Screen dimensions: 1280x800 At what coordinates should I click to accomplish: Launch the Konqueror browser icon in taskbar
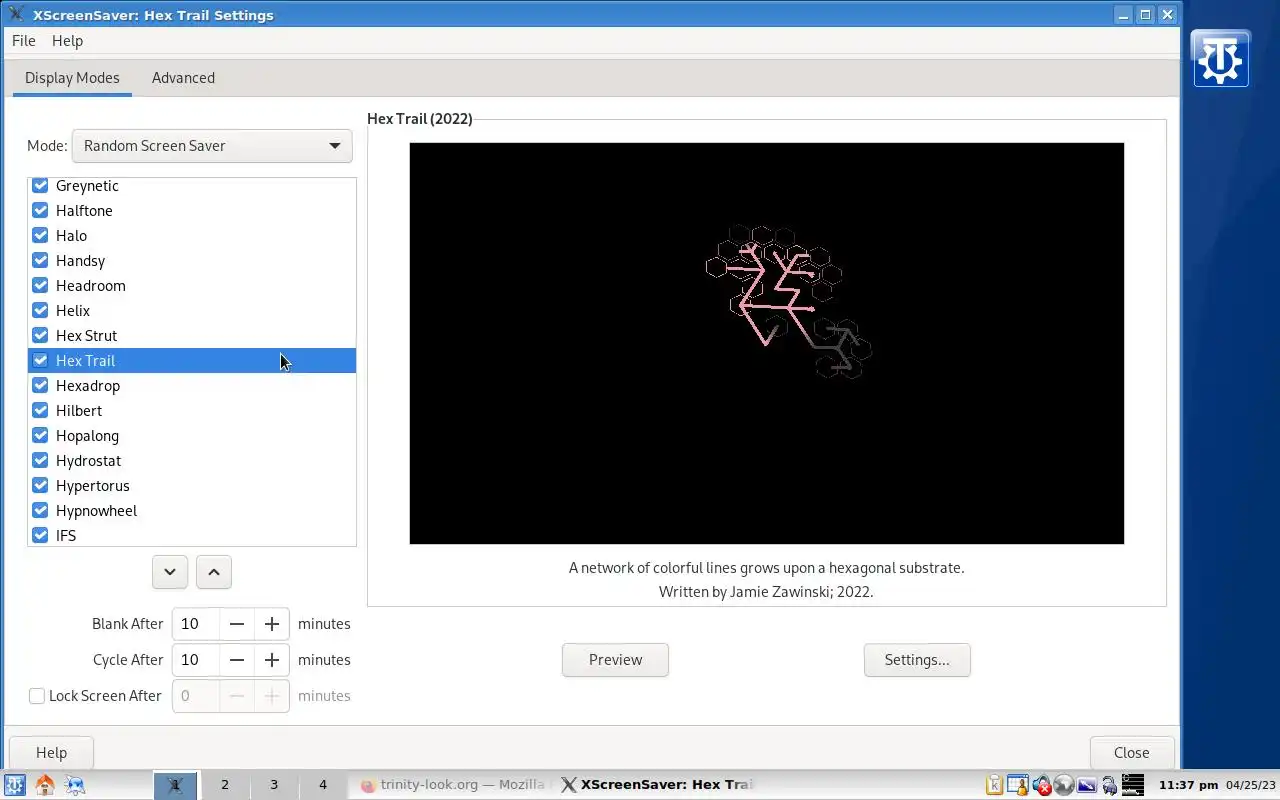click(x=75, y=785)
